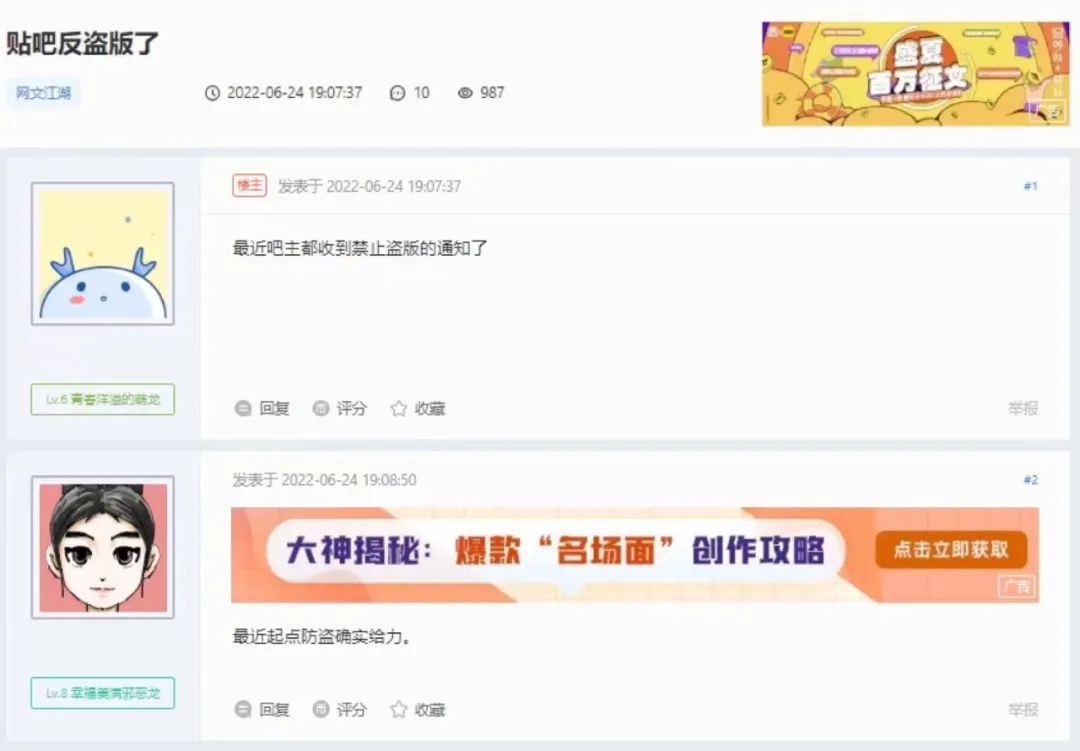Viewport: 1080px width, 751px height.
Task: Click the reply icon in post #2
Action: pyautogui.click(x=242, y=709)
